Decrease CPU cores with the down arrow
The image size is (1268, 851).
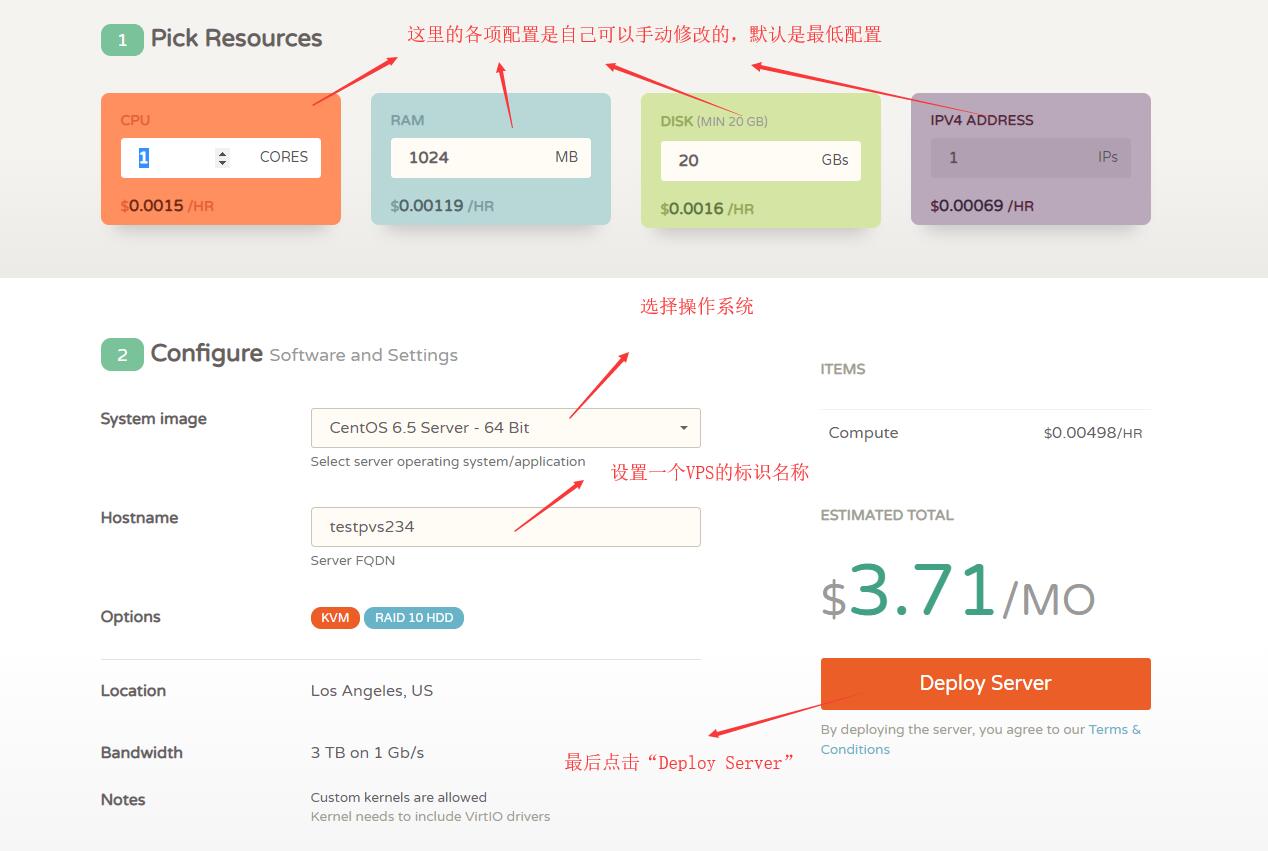click(x=223, y=162)
